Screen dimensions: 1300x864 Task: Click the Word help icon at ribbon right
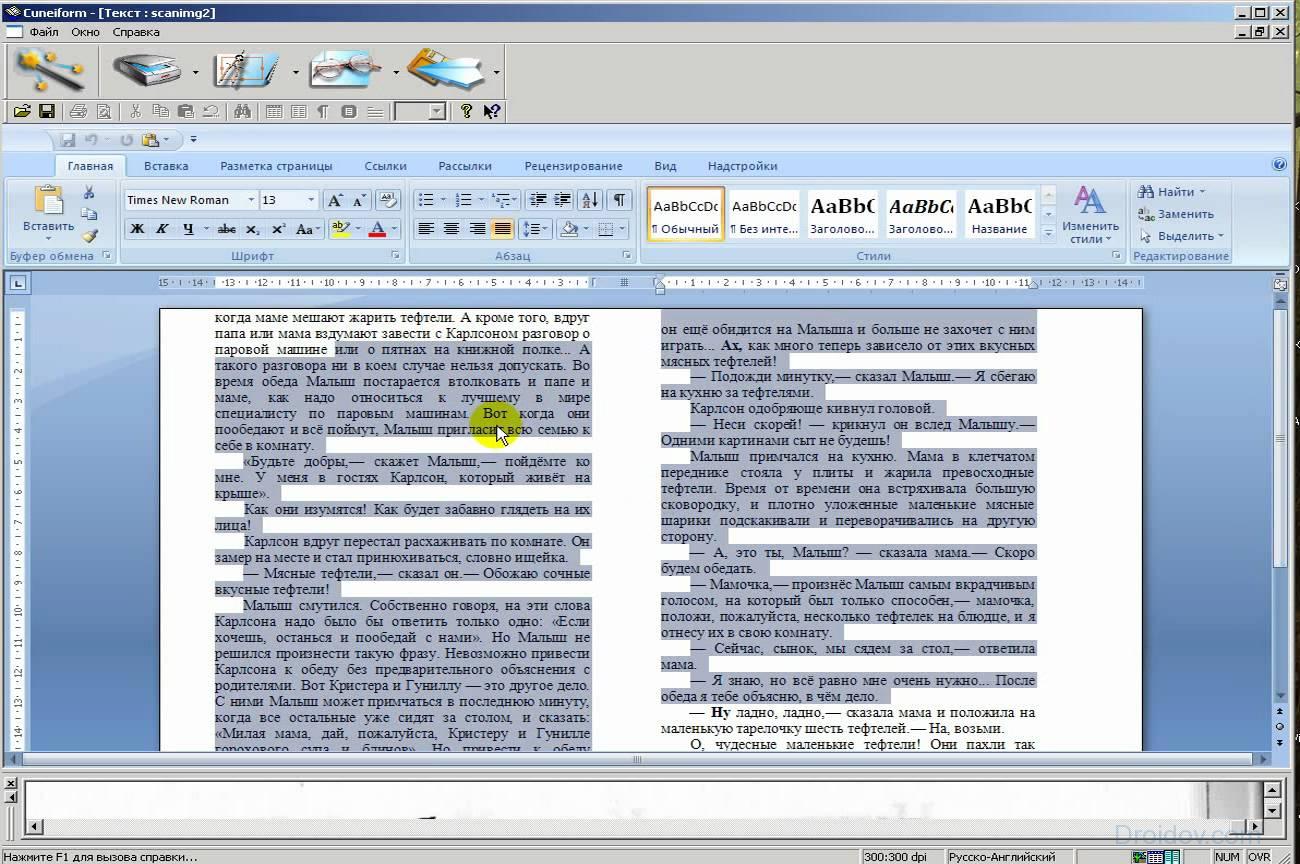[x=1279, y=165]
